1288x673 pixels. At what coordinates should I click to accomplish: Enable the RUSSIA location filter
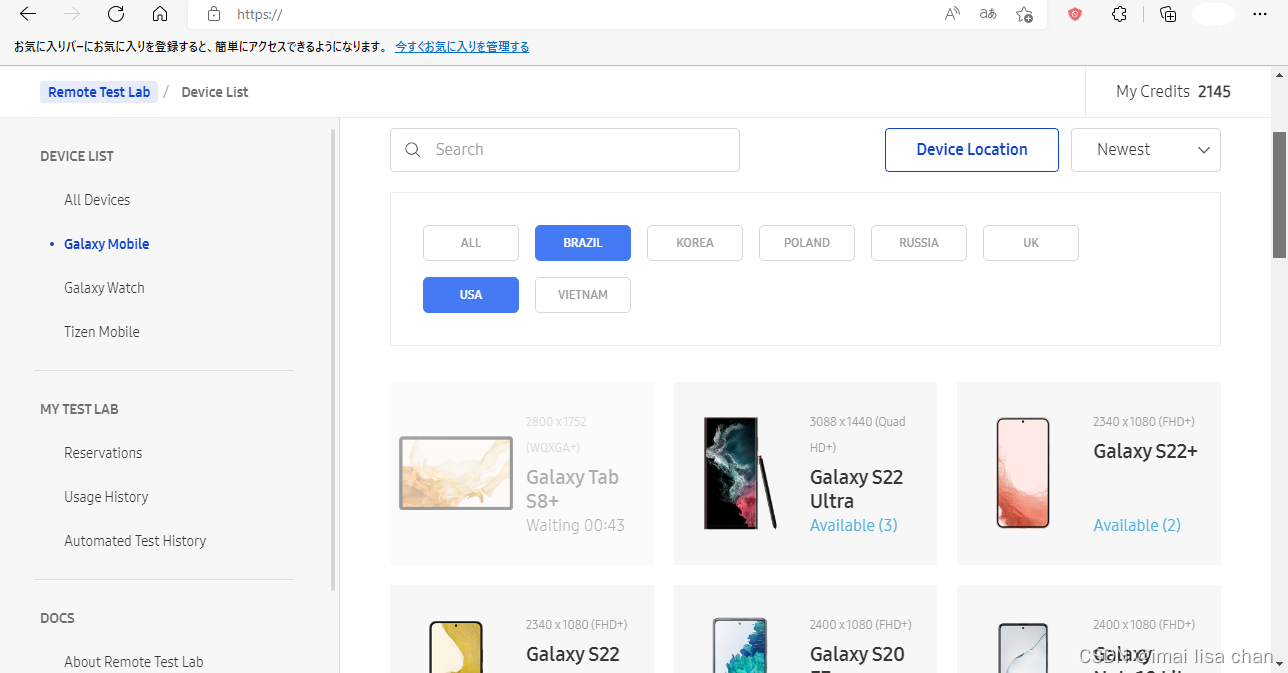click(919, 243)
